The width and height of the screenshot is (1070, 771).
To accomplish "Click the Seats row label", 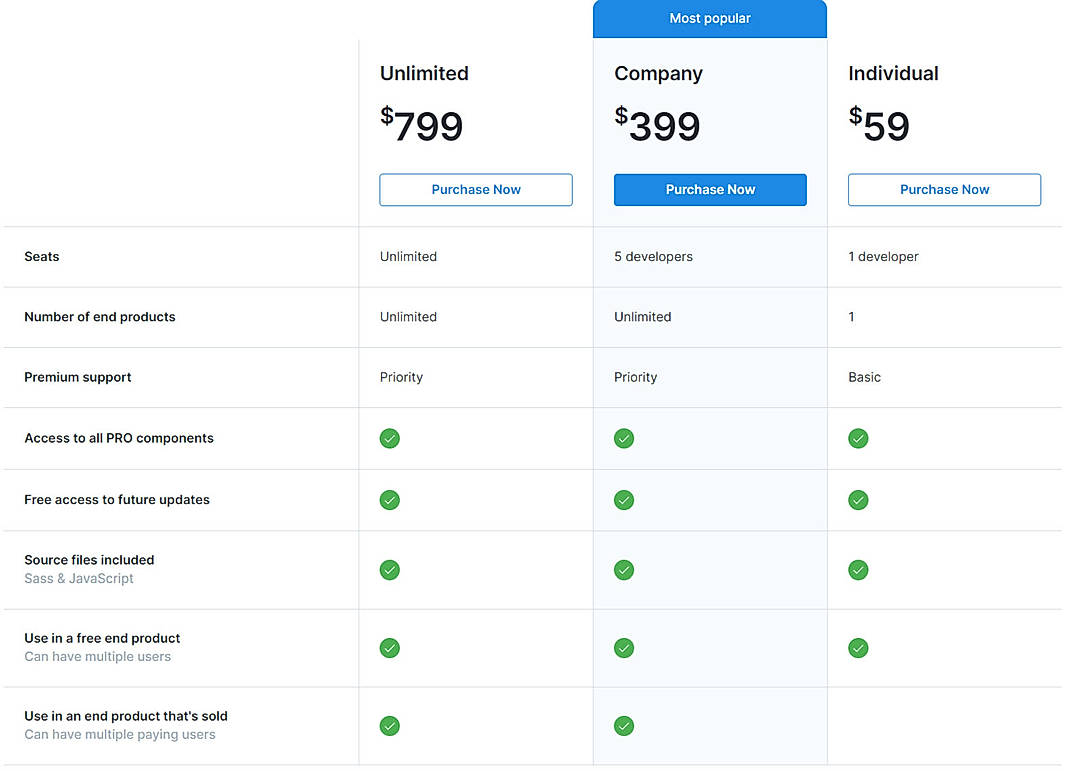I will (x=42, y=256).
